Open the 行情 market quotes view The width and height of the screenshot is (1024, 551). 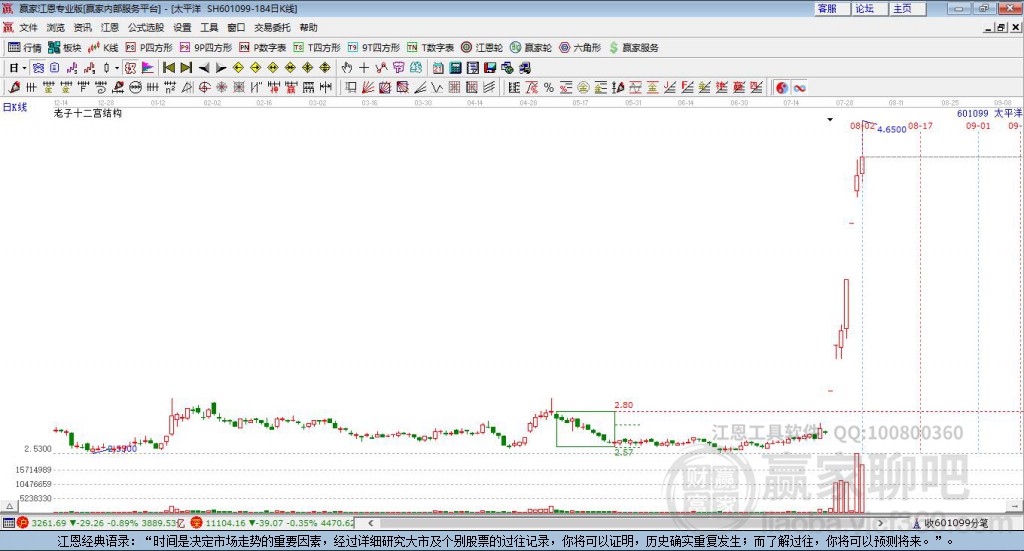(x=25, y=47)
